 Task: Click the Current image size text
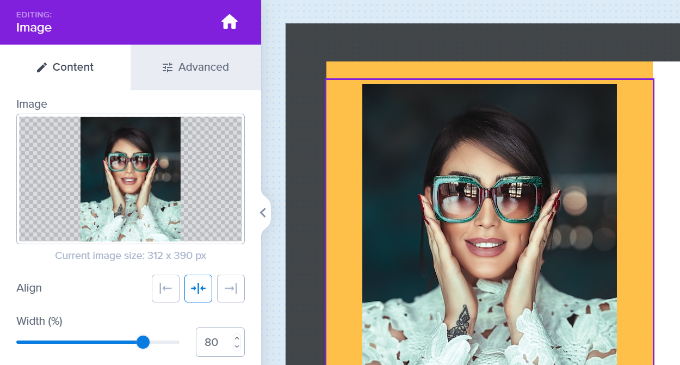click(x=131, y=255)
